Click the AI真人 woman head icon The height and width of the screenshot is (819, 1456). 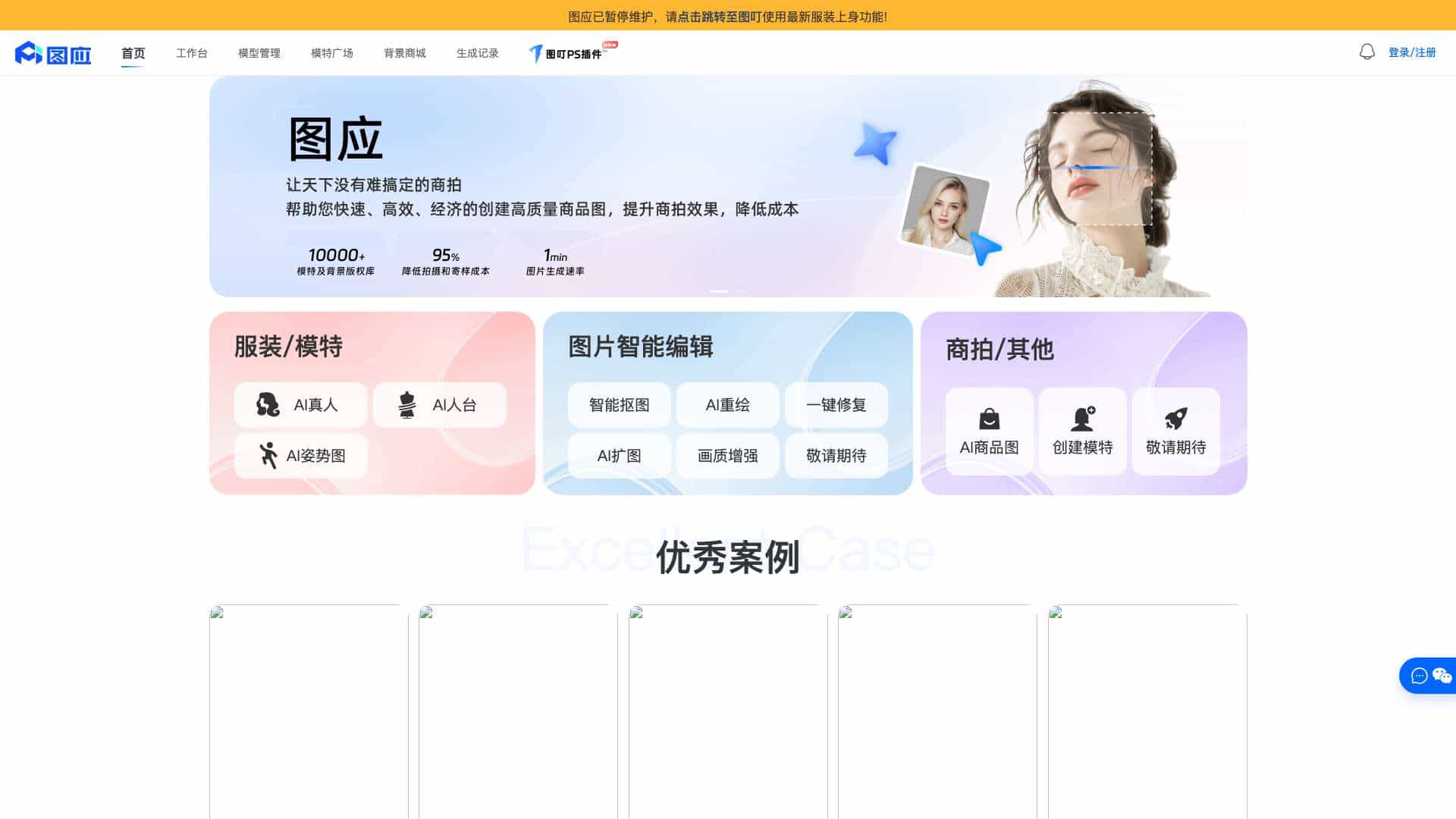click(x=268, y=405)
